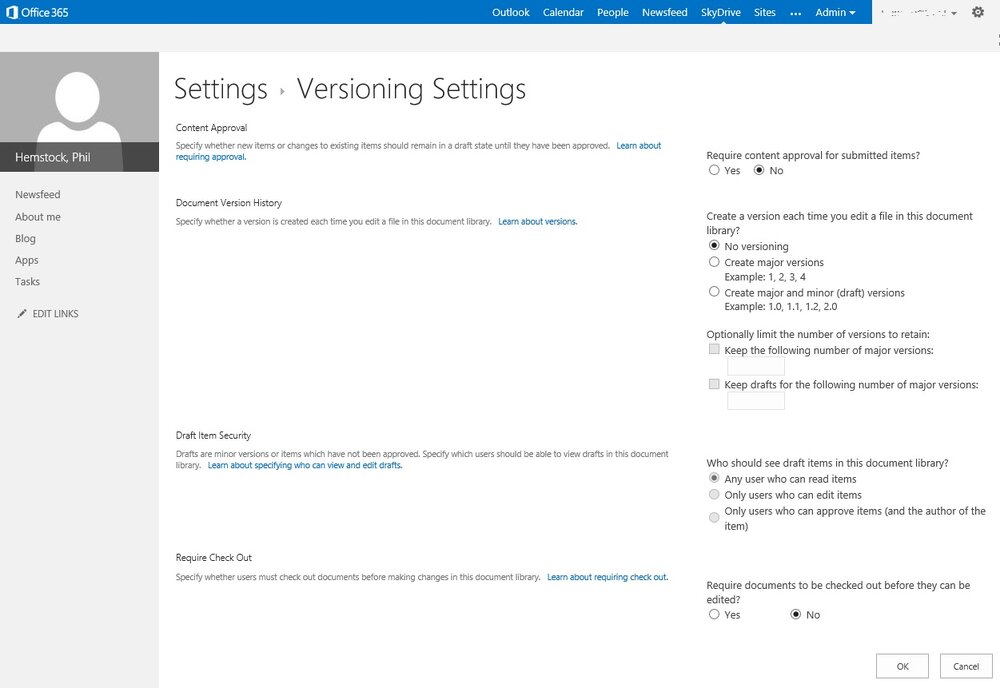Screen dimensions: 1000x688
Task: Choose the No versioning option
Action: (x=714, y=245)
